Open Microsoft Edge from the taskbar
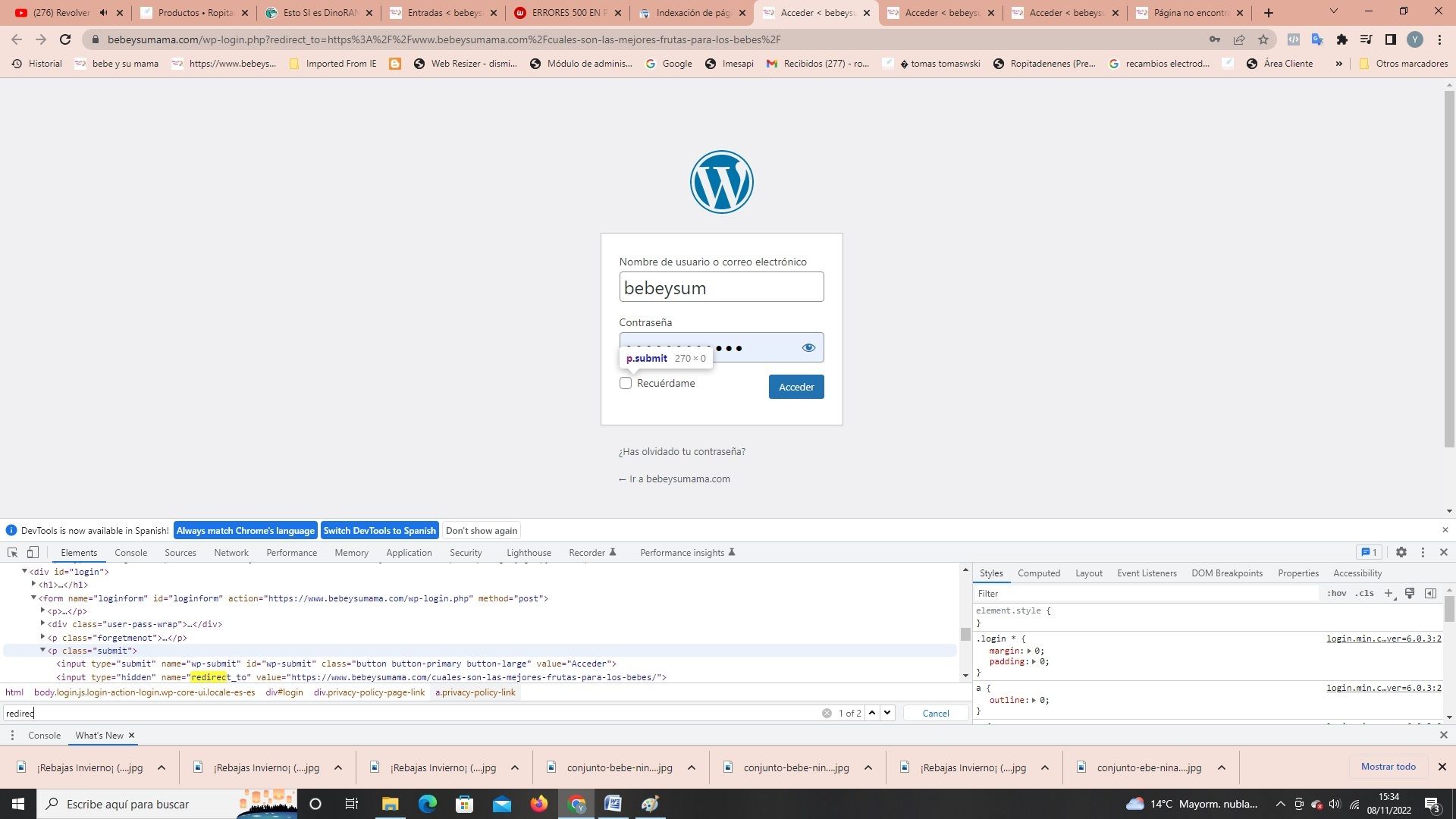Viewport: 1456px width, 819px height. [428, 804]
